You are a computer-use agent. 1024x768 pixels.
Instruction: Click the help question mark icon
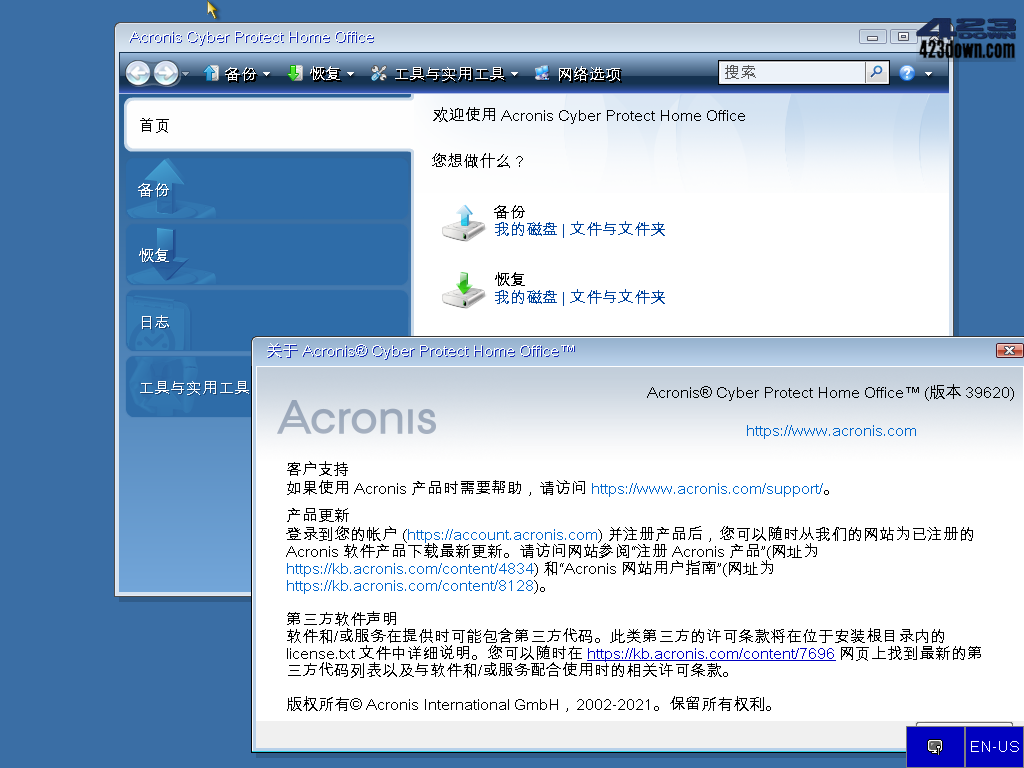(x=904, y=72)
